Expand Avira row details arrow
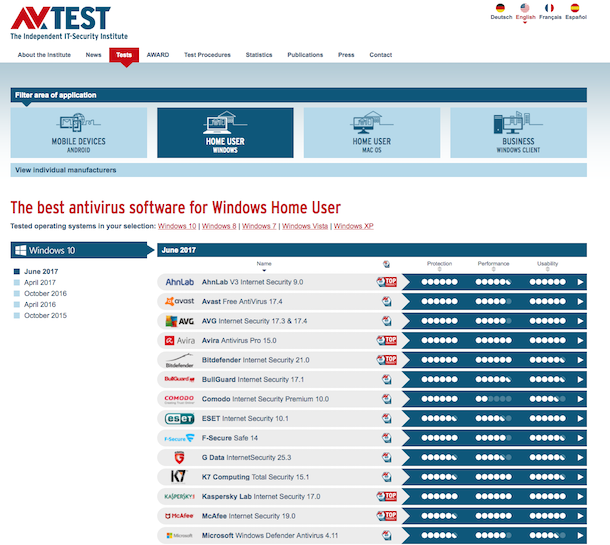The height and width of the screenshot is (545, 610). [580, 340]
